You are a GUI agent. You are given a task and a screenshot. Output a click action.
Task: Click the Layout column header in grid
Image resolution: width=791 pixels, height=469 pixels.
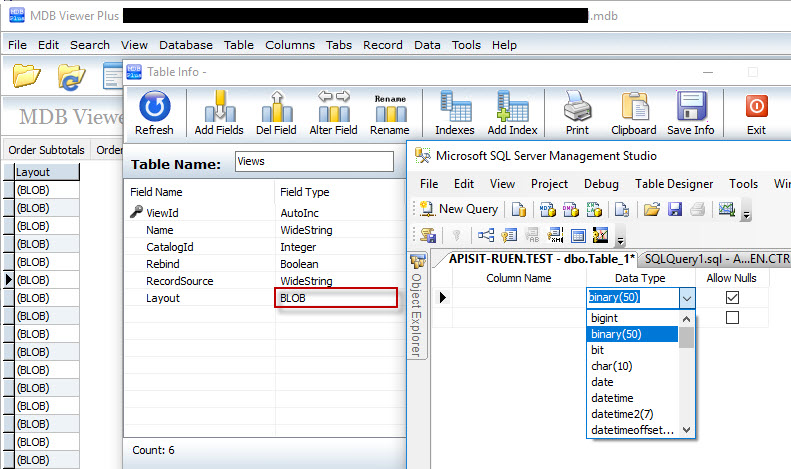[x=47, y=172]
